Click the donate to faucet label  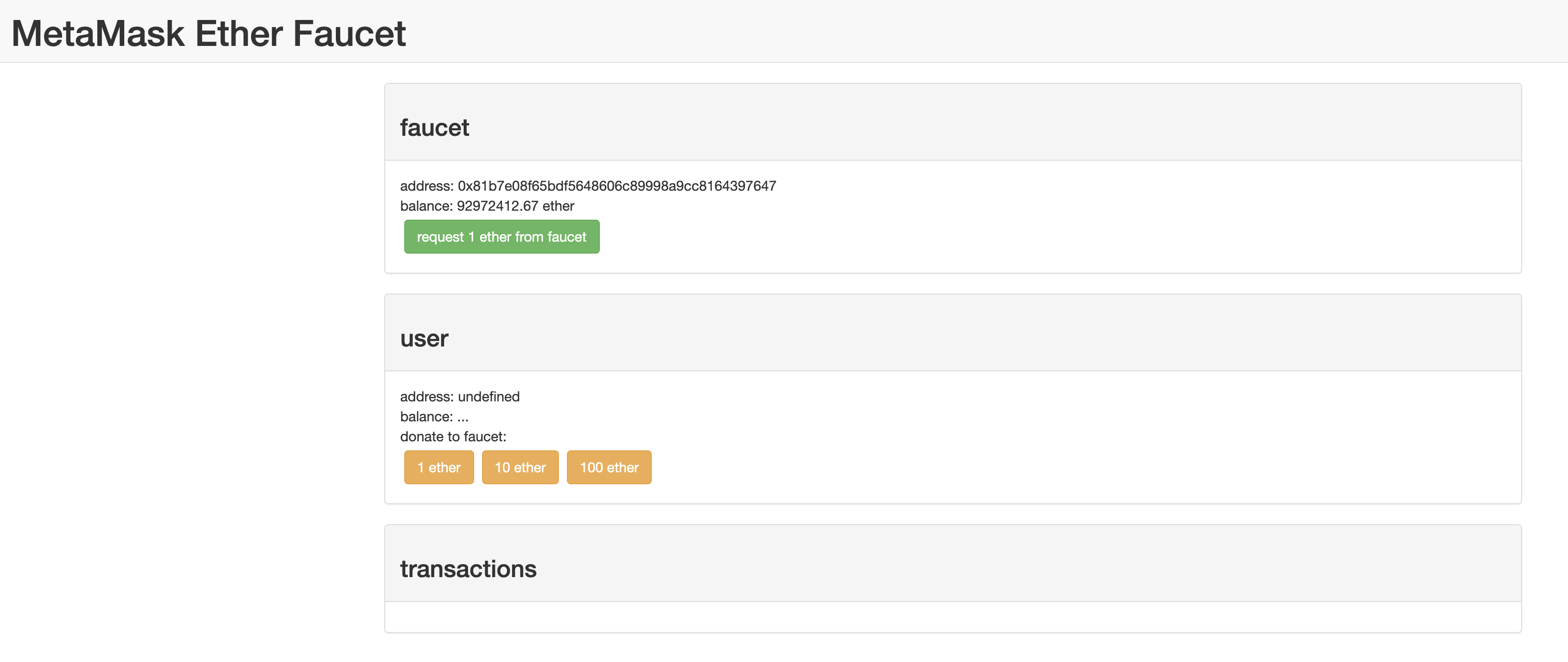click(453, 437)
